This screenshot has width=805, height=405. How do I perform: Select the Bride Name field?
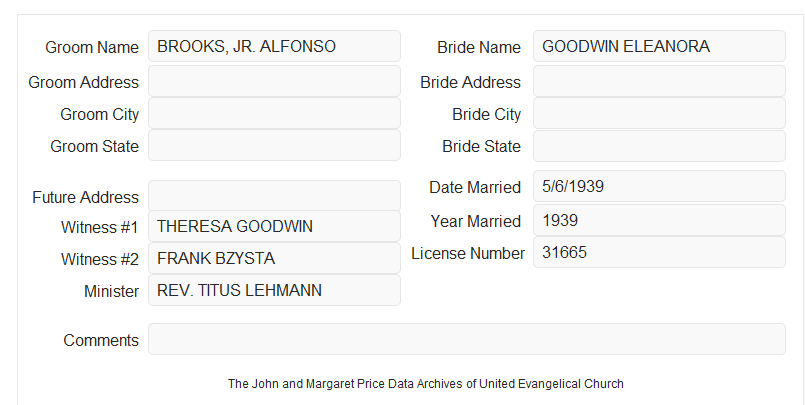(x=659, y=46)
